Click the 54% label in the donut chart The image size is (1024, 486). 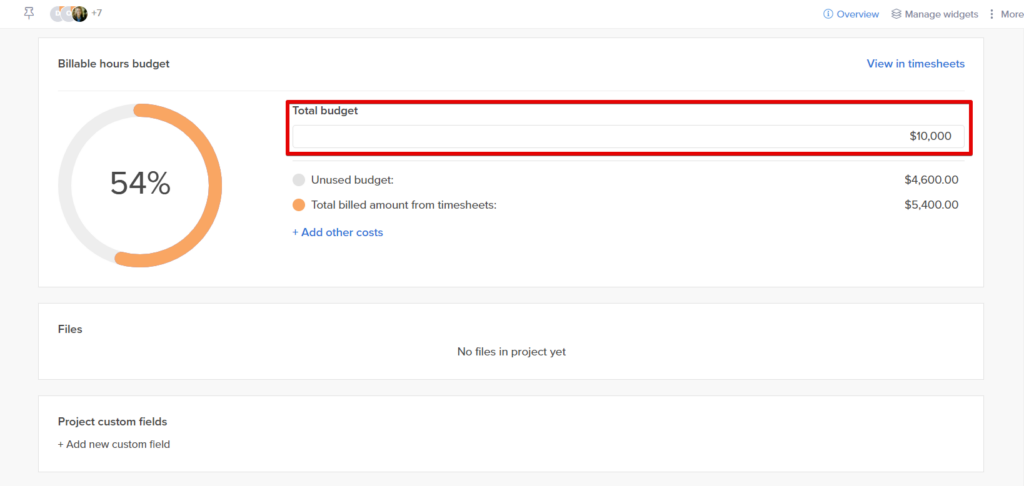[x=140, y=184]
